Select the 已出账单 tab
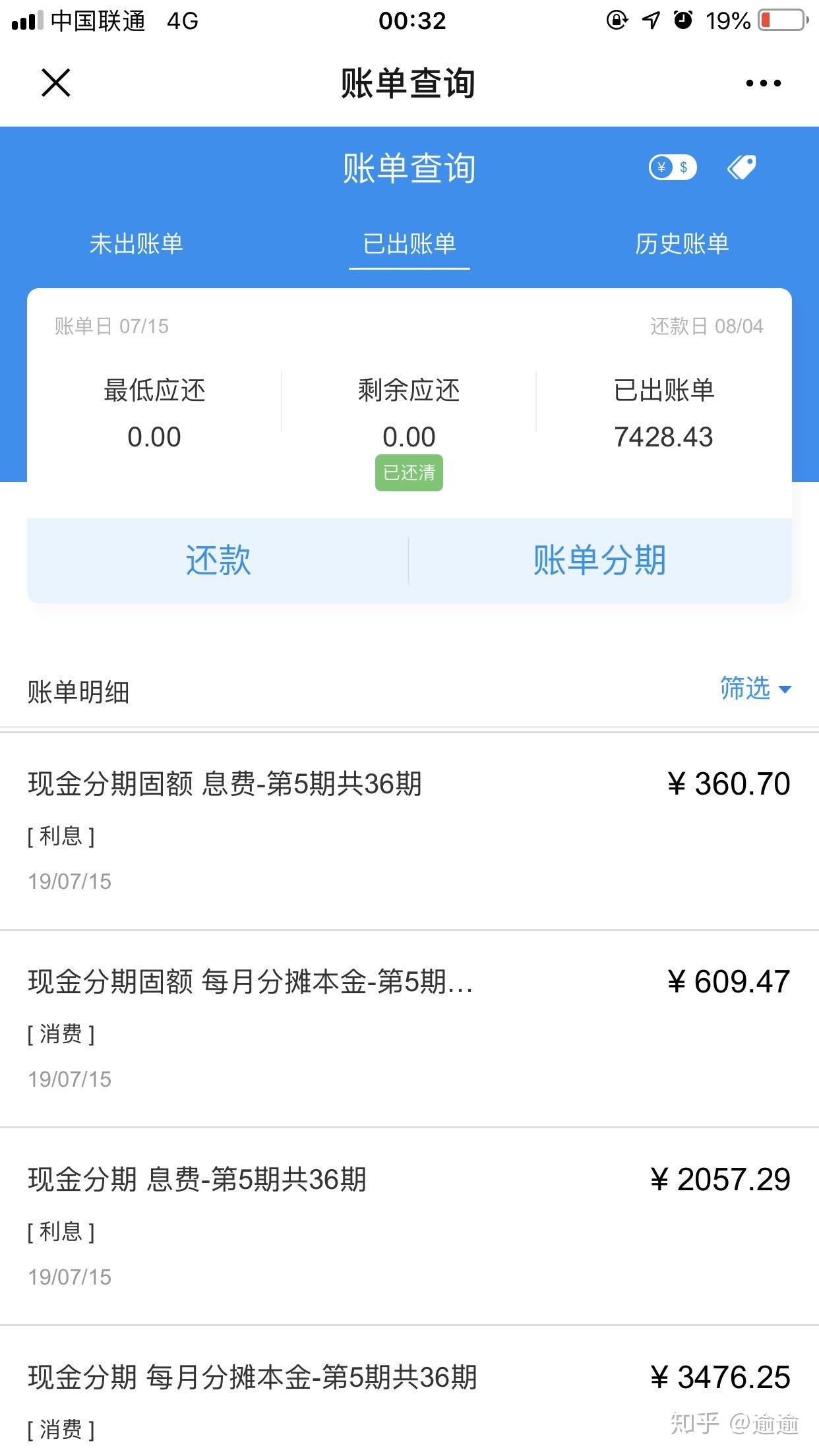The image size is (819, 1456). pos(409,244)
